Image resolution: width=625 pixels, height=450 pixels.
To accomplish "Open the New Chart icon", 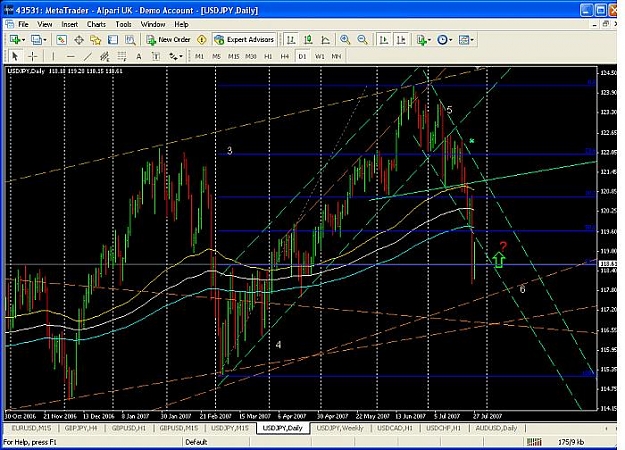I will coord(15,40).
